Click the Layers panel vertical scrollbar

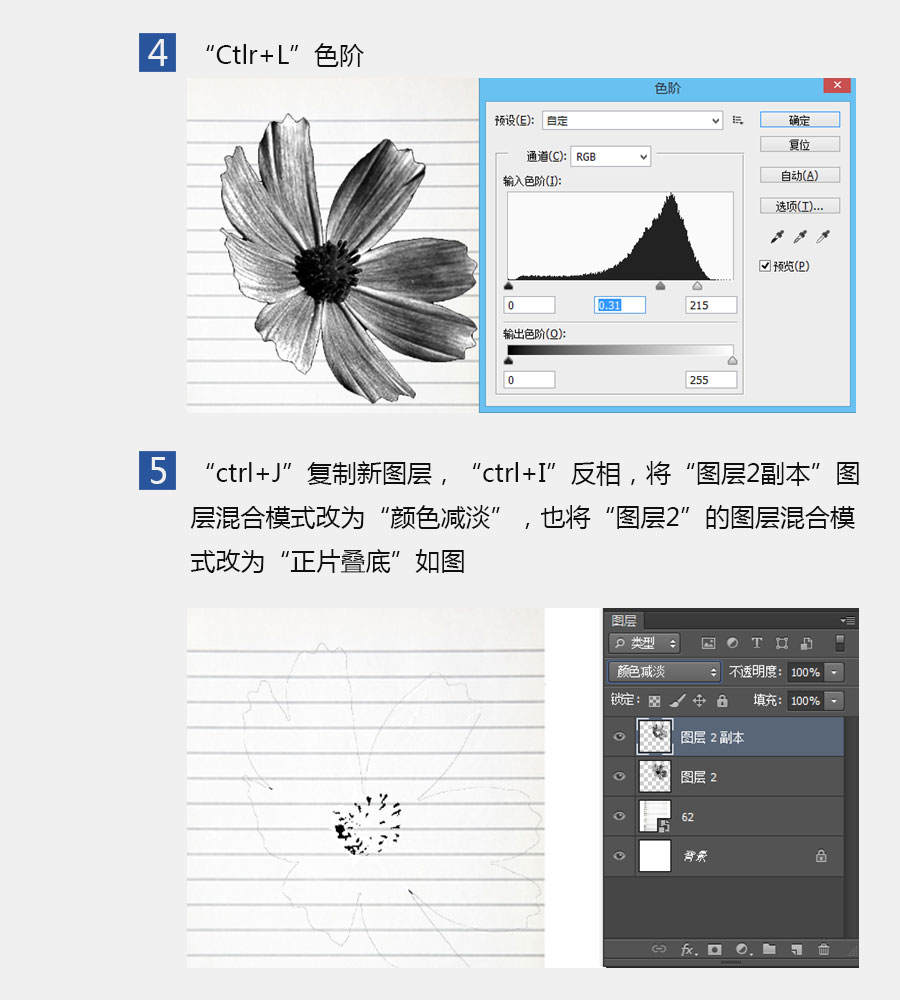click(x=851, y=827)
